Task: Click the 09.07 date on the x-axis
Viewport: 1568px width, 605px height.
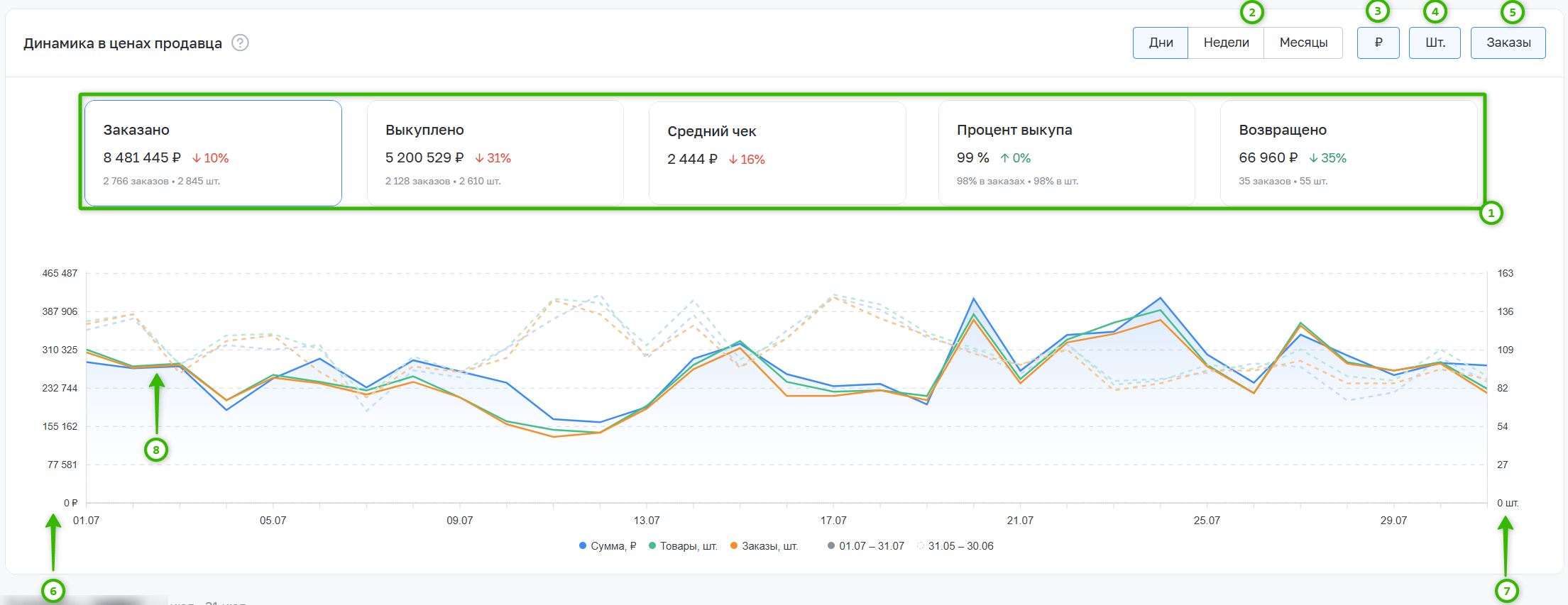Action: (459, 521)
